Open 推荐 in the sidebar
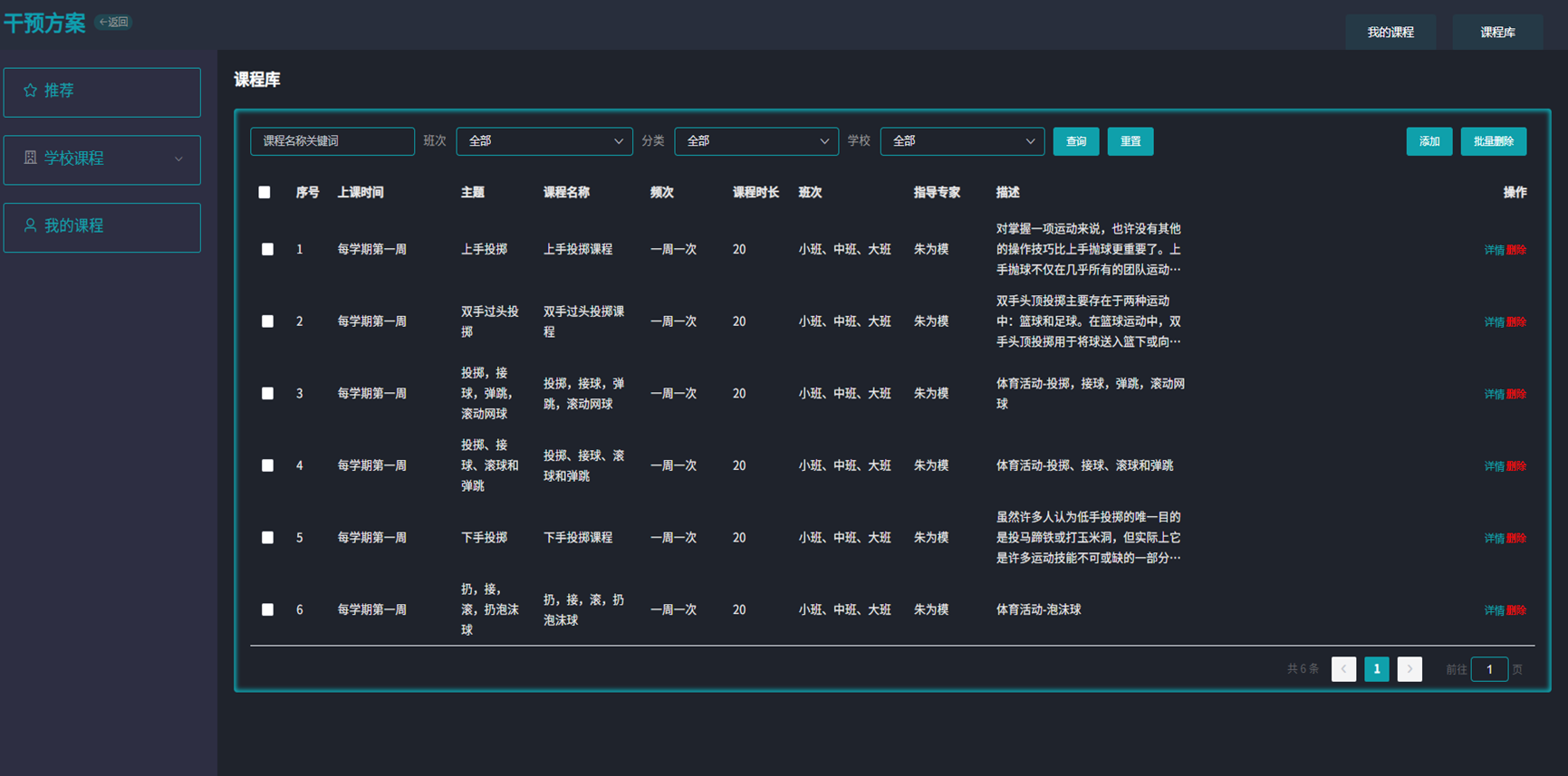 pyautogui.click(x=102, y=92)
